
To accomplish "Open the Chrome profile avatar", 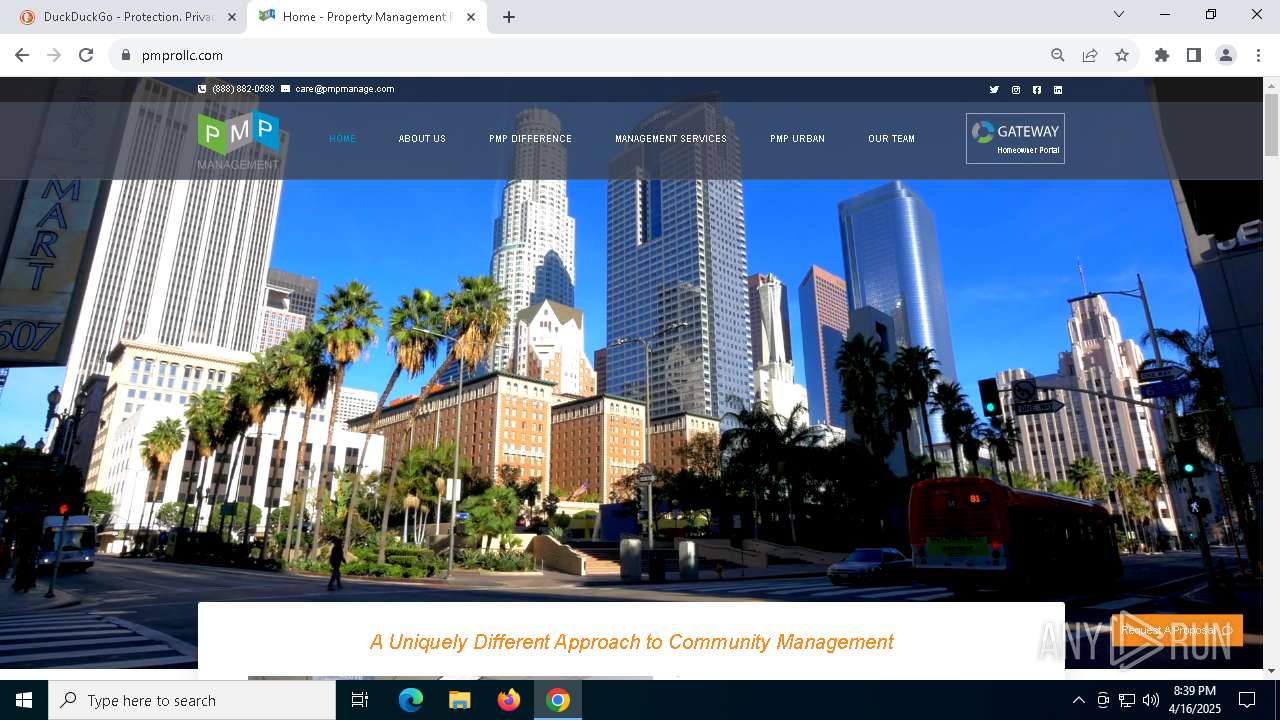I will [1226, 55].
